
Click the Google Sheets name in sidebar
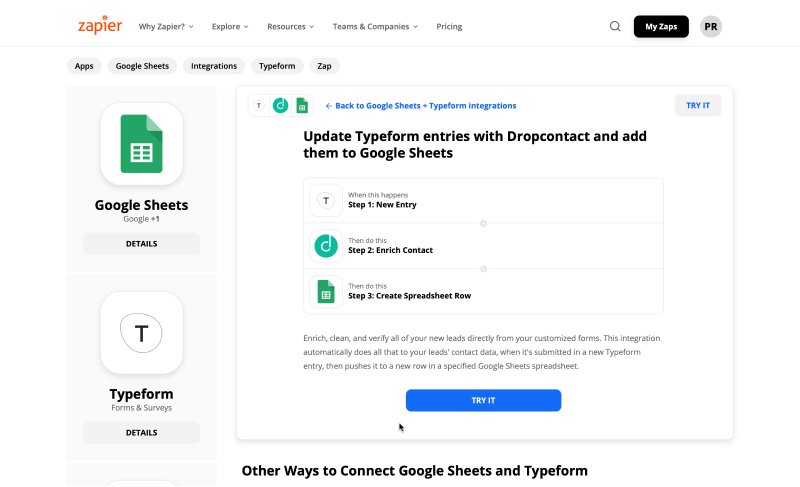pyautogui.click(x=141, y=205)
